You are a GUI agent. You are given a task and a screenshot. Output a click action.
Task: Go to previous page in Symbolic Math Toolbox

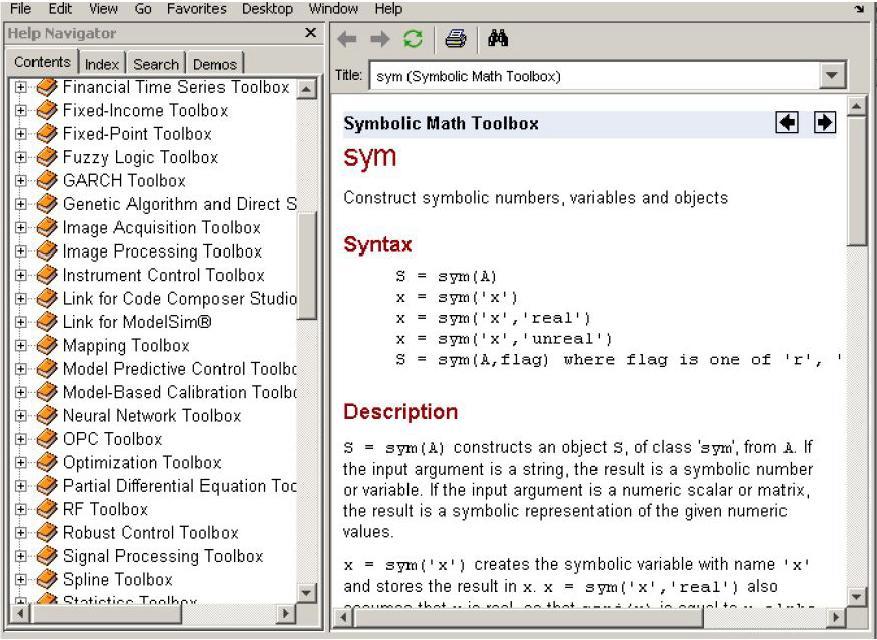point(787,123)
